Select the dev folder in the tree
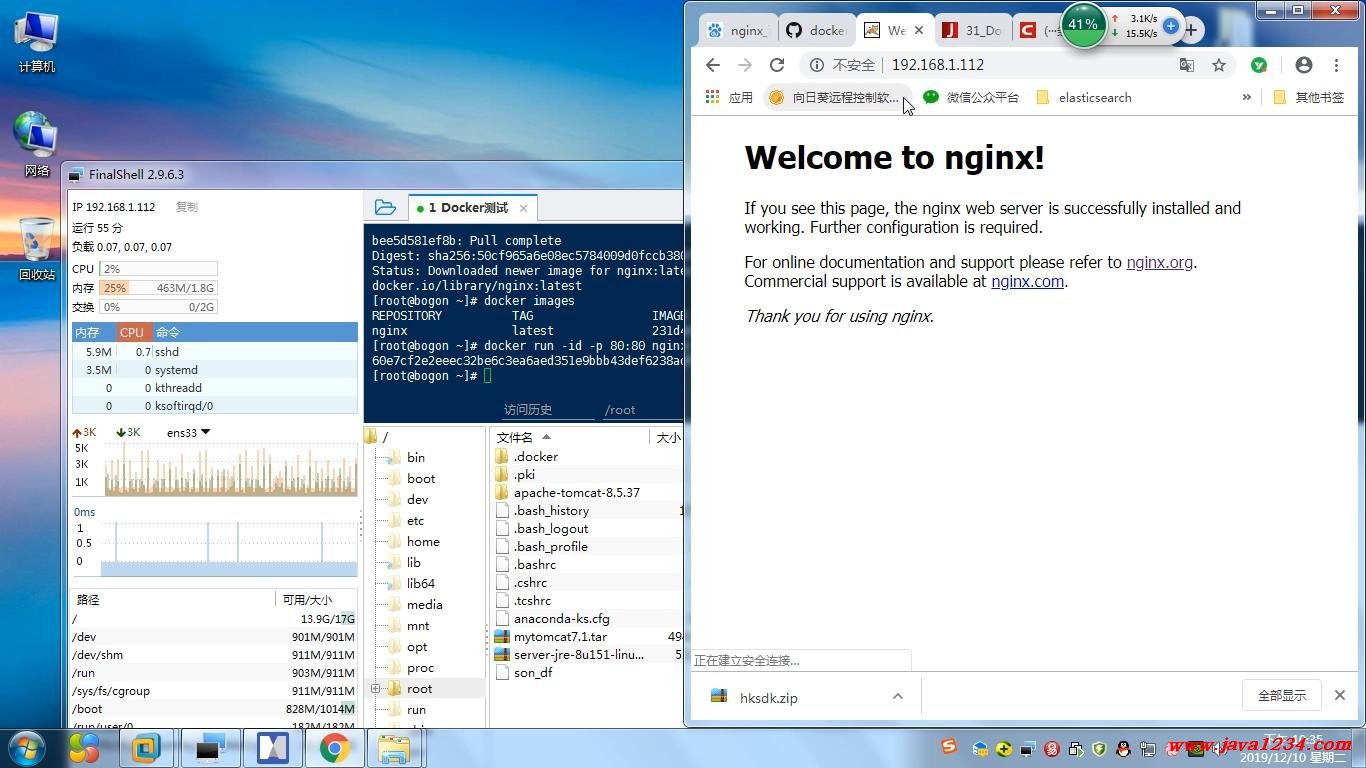Image resolution: width=1366 pixels, height=768 pixels. click(417, 500)
